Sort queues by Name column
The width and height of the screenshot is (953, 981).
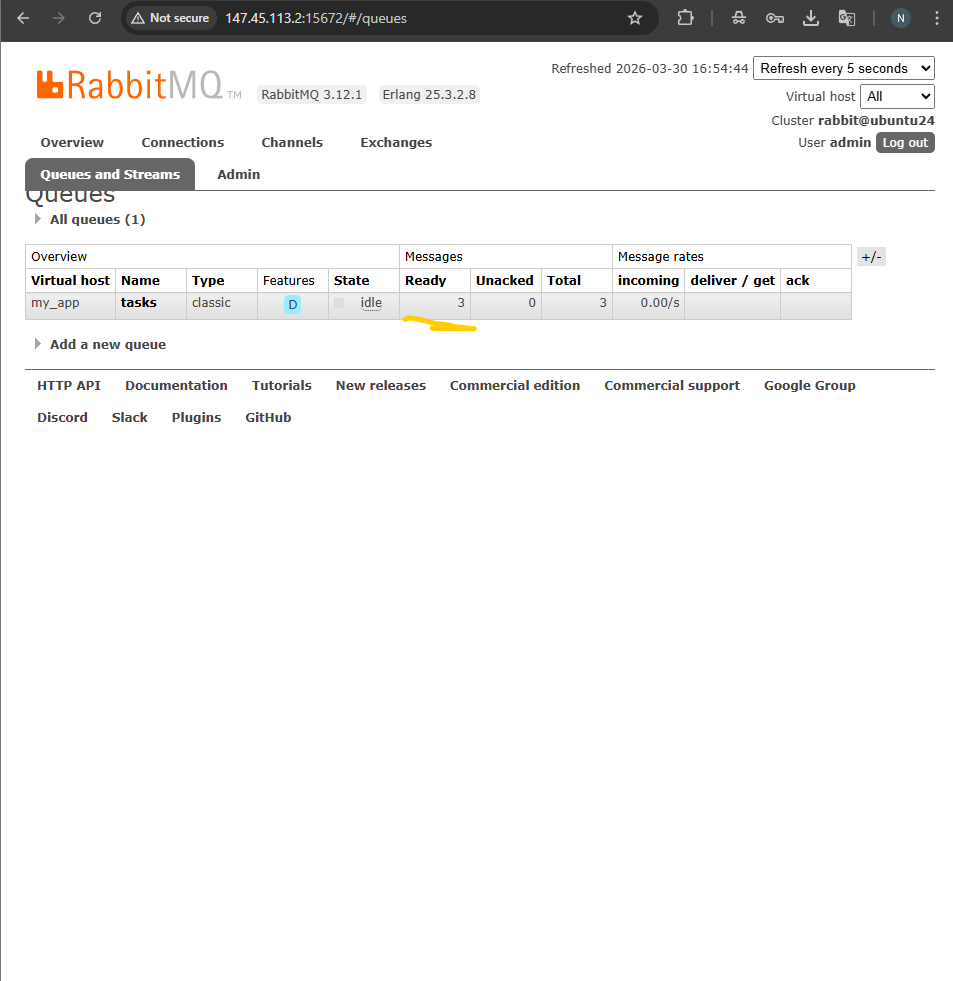coord(140,281)
